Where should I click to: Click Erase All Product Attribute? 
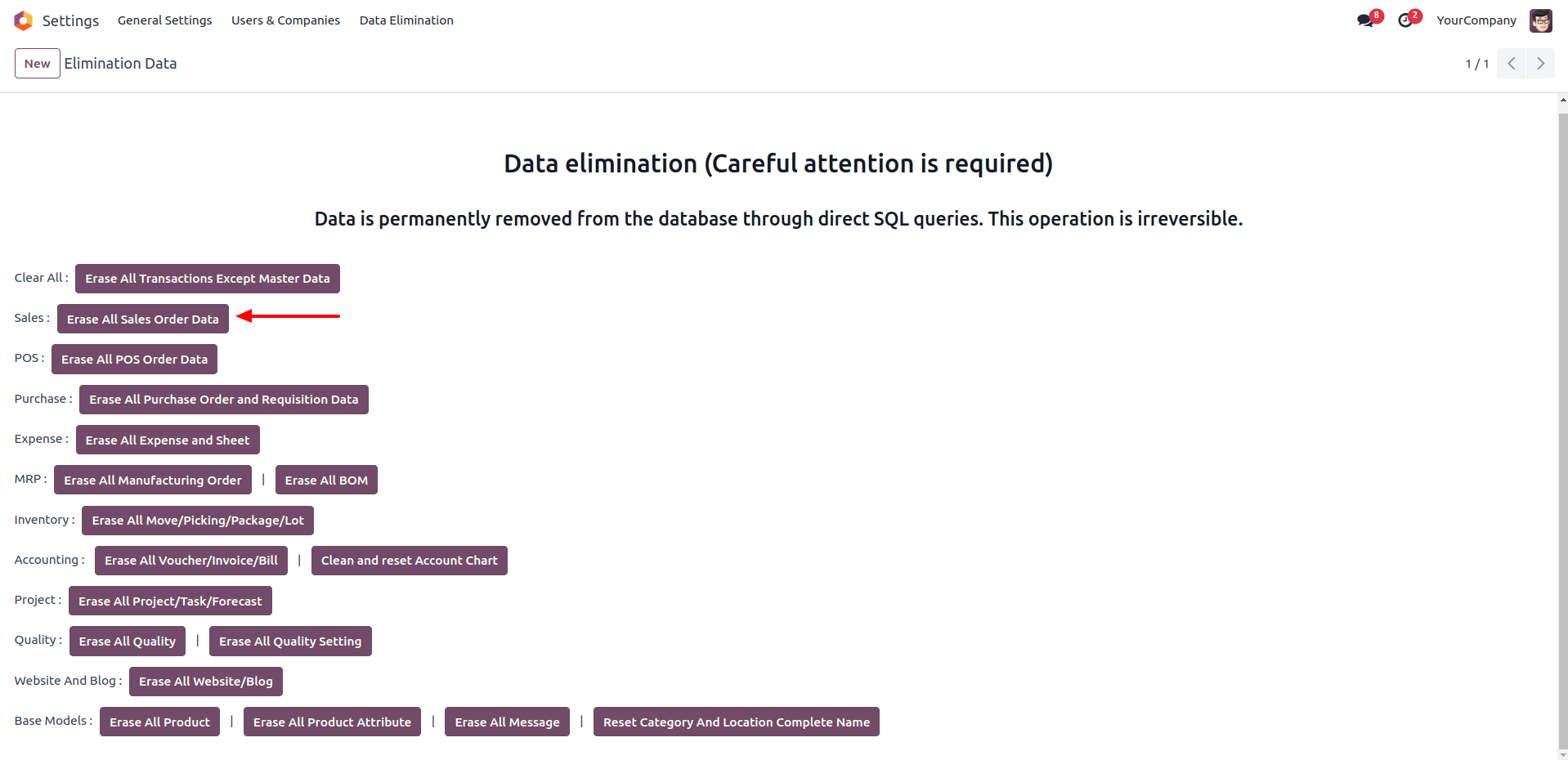tap(332, 722)
